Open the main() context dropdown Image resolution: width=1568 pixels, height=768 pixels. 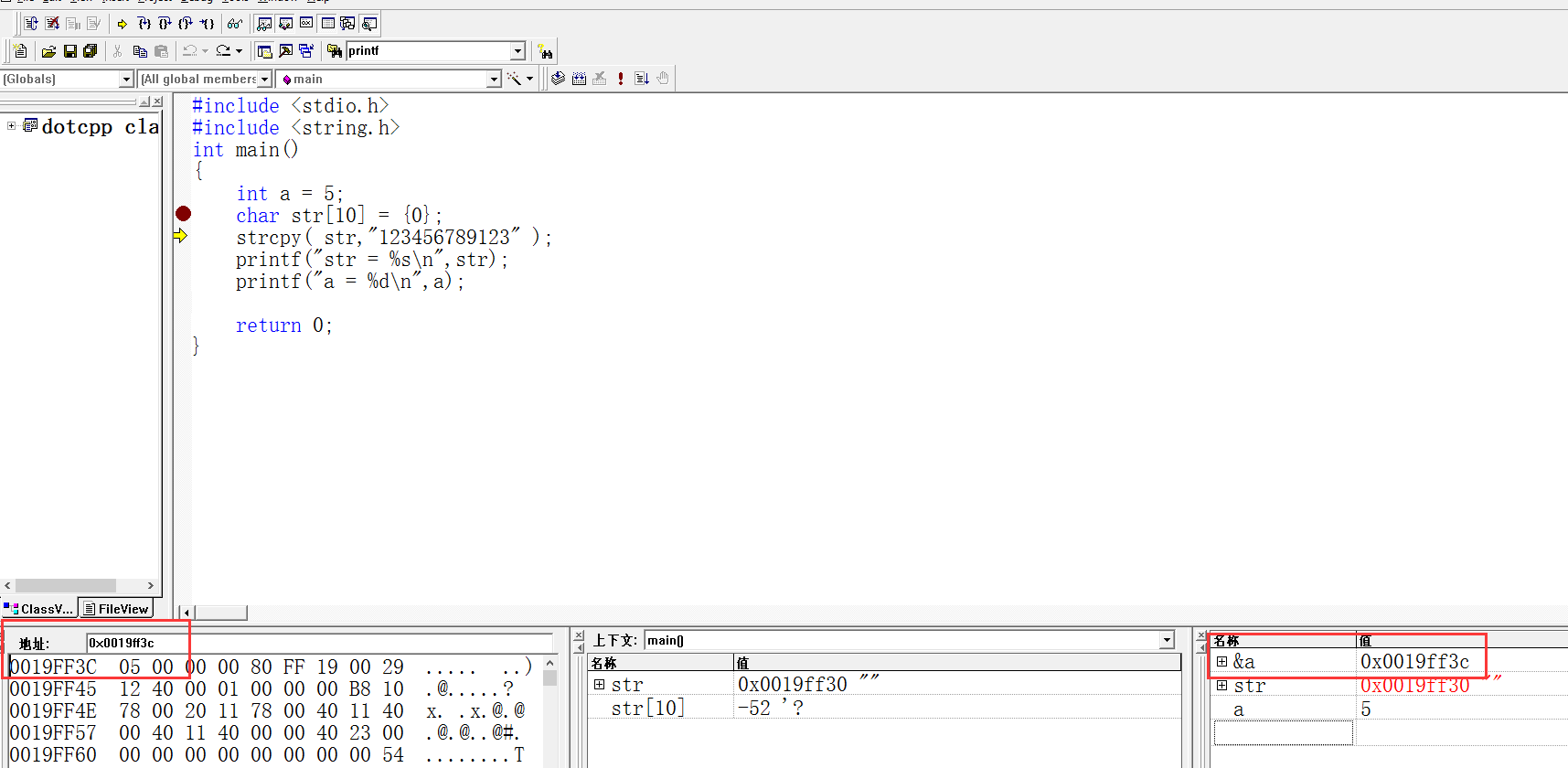pyautogui.click(x=1167, y=640)
